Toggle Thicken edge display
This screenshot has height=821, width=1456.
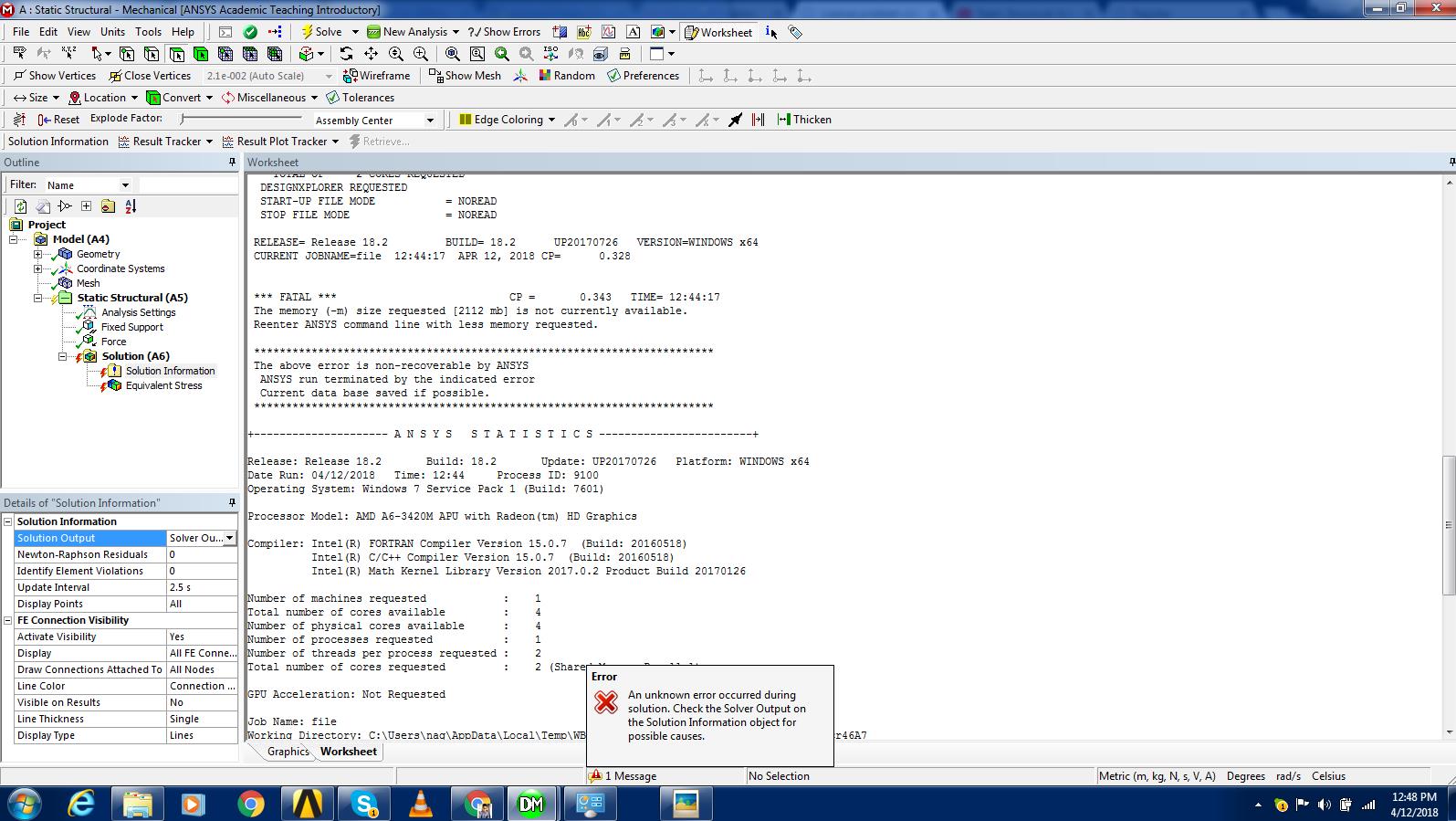coord(803,120)
